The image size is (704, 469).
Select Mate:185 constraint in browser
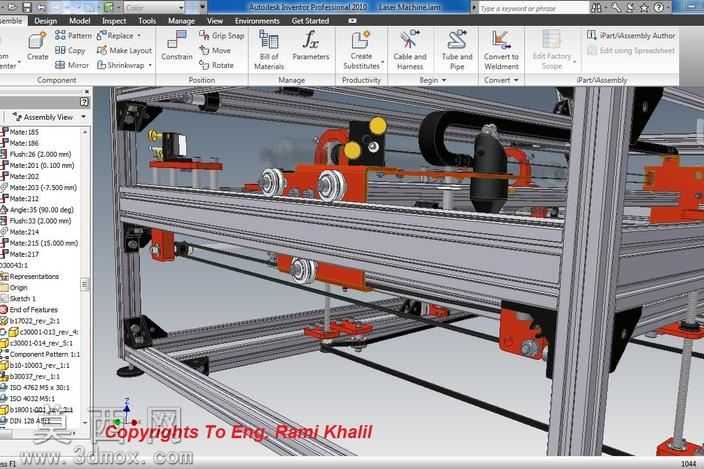click(20, 132)
